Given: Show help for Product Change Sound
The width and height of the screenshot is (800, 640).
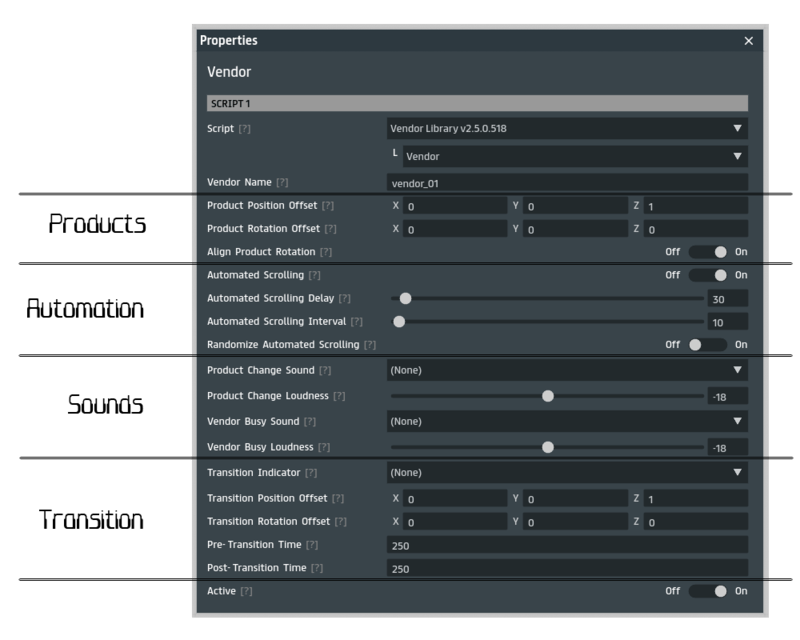Looking at the screenshot, I should (x=324, y=370).
